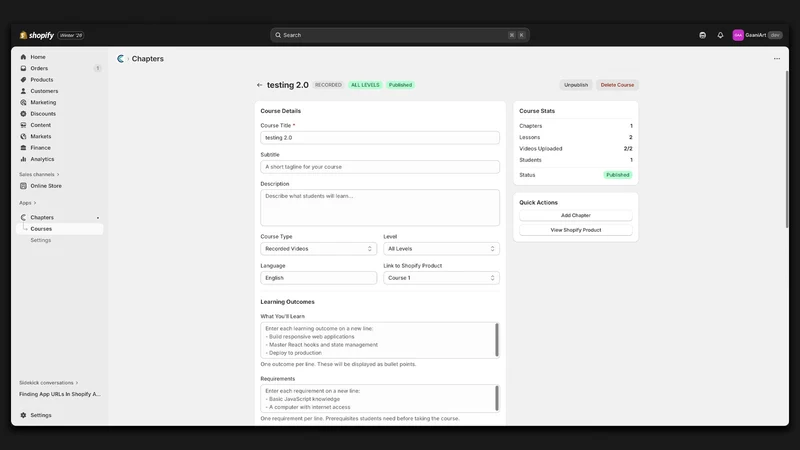This screenshot has height=450, width=800.
Task: Click the RECORDED badge
Action: click(x=328, y=85)
